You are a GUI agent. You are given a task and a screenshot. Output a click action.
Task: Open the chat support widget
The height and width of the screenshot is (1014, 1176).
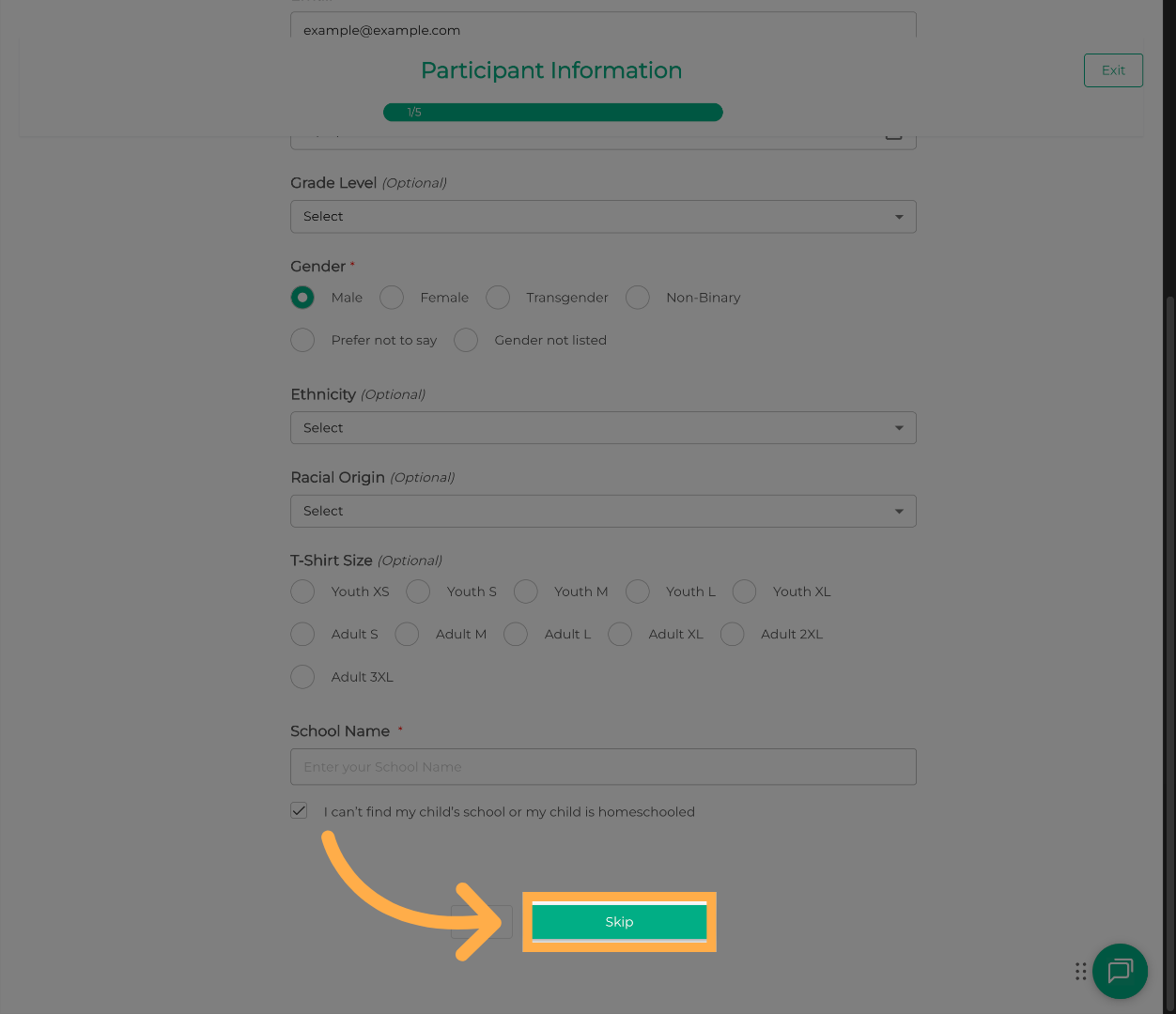pos(1120,971)
